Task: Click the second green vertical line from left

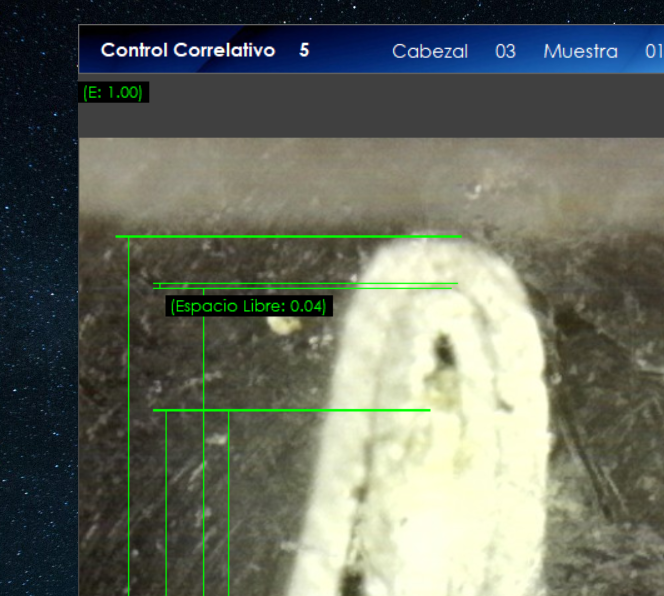Action: click(166, 500)
